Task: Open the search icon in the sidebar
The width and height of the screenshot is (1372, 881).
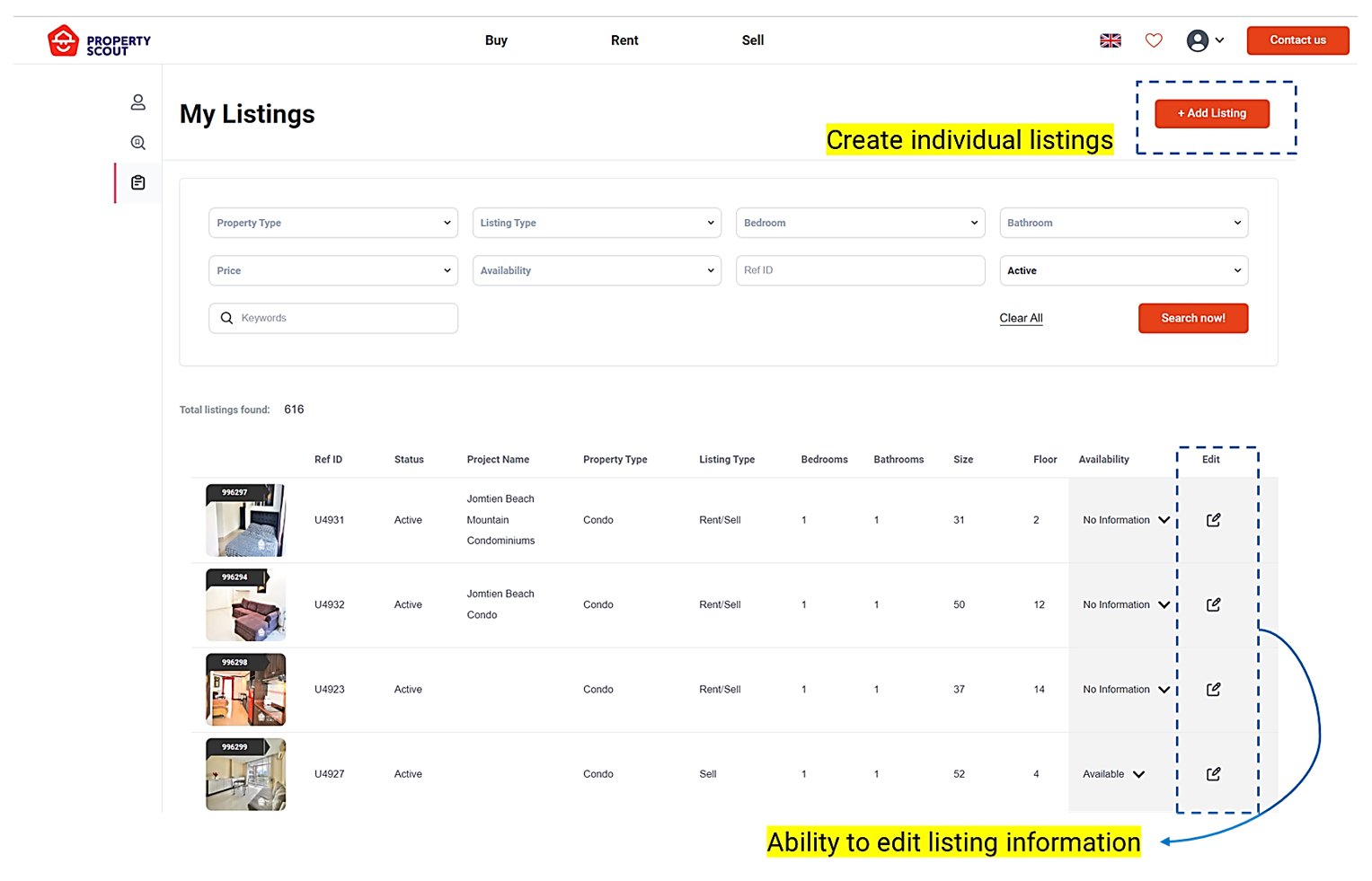Action: (x=137, y=142)
